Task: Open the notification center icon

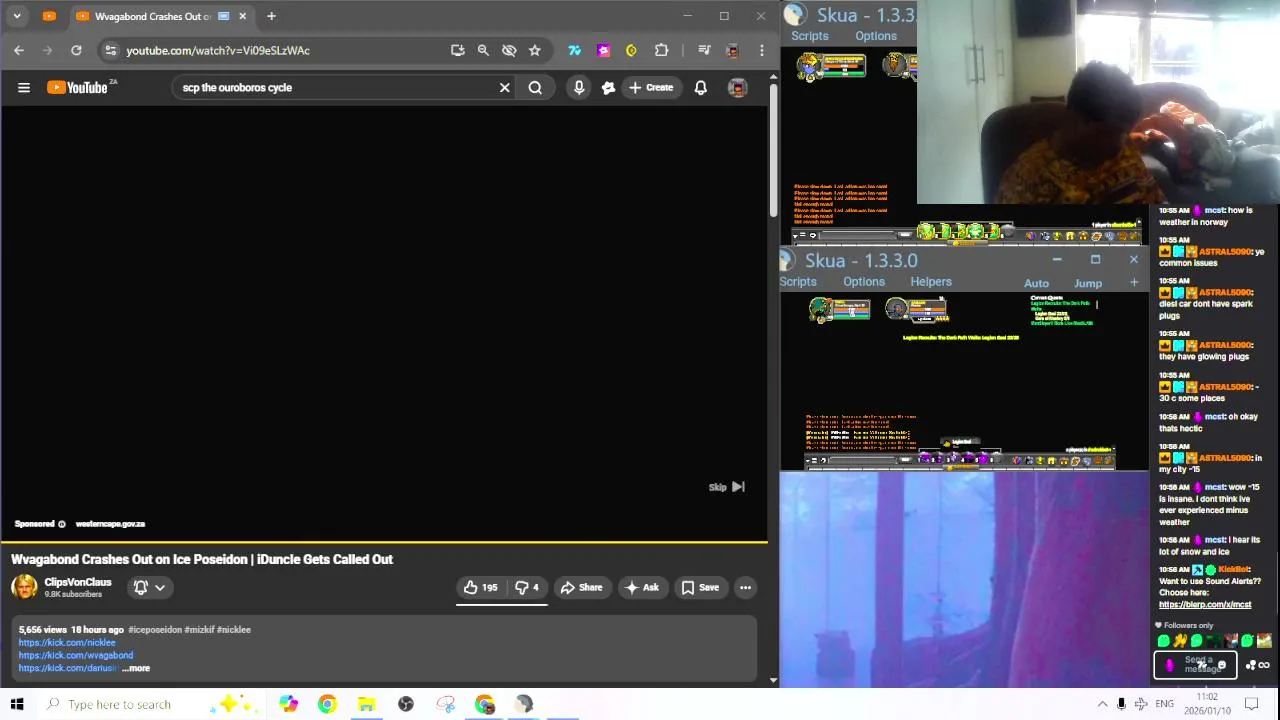Action: click(1252, 704)
